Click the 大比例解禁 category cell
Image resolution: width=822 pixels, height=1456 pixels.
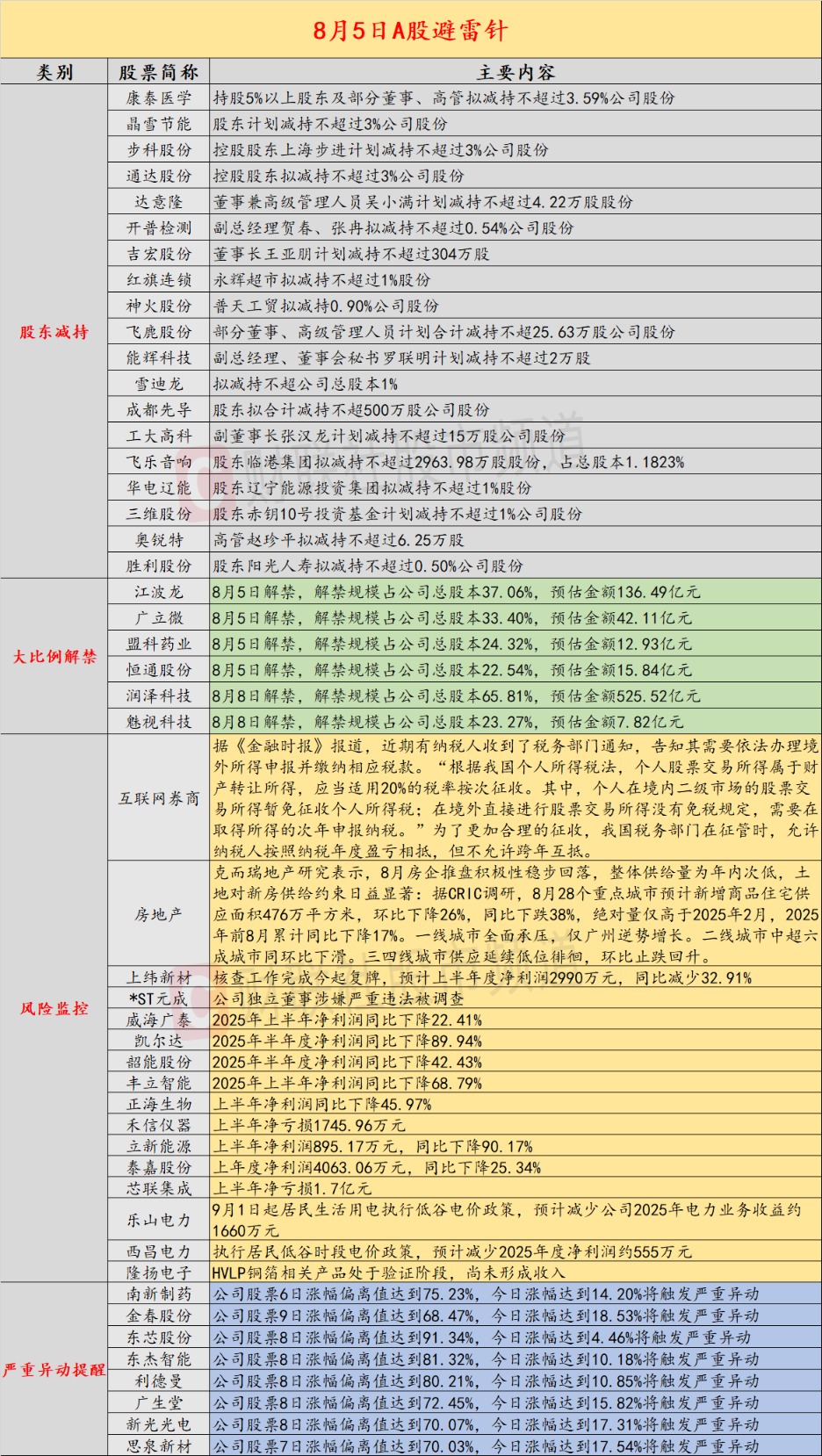[54, 656]
